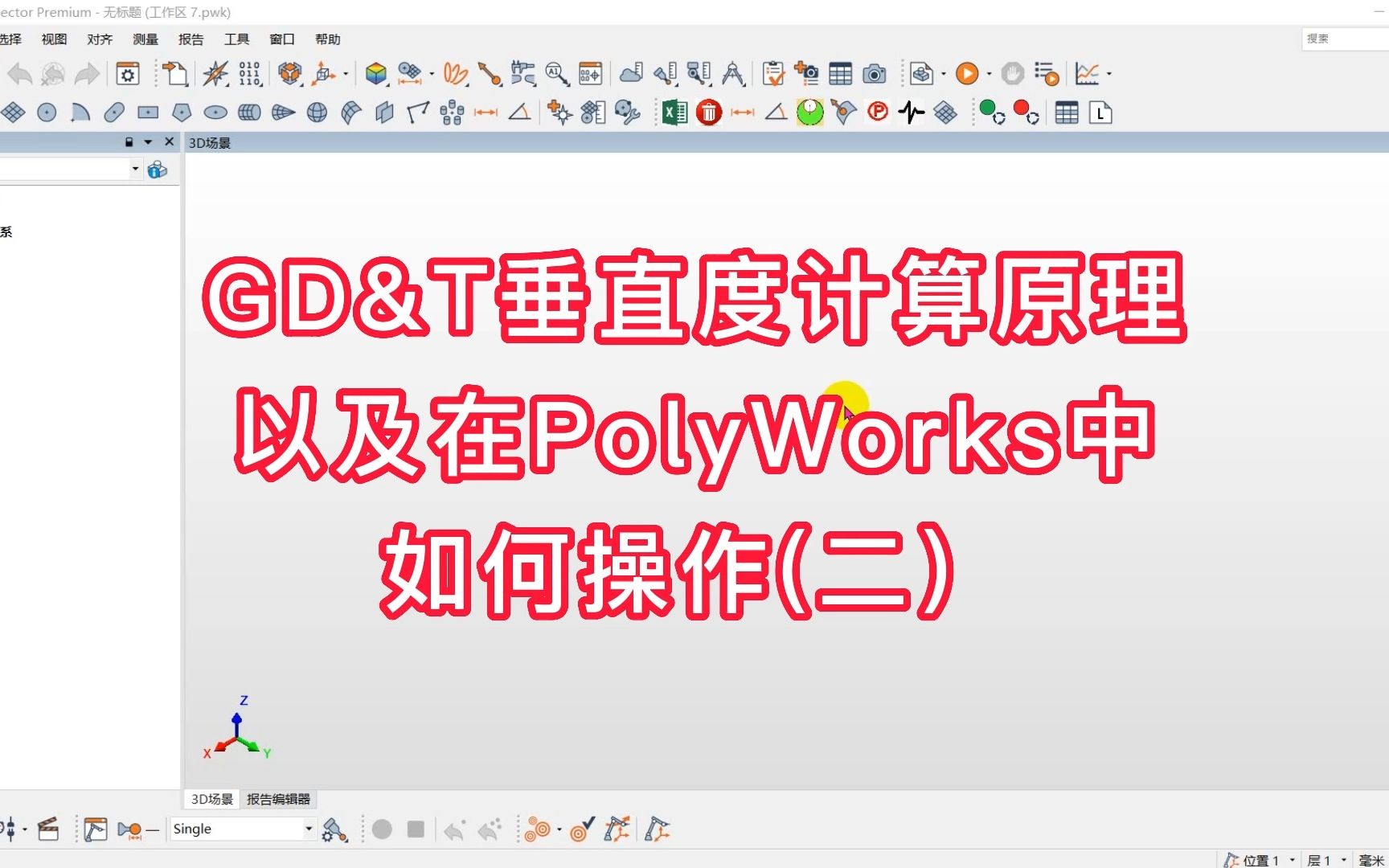Screen dimensions: 1389x868
Task: Close the left side panel
Action: 169,142
